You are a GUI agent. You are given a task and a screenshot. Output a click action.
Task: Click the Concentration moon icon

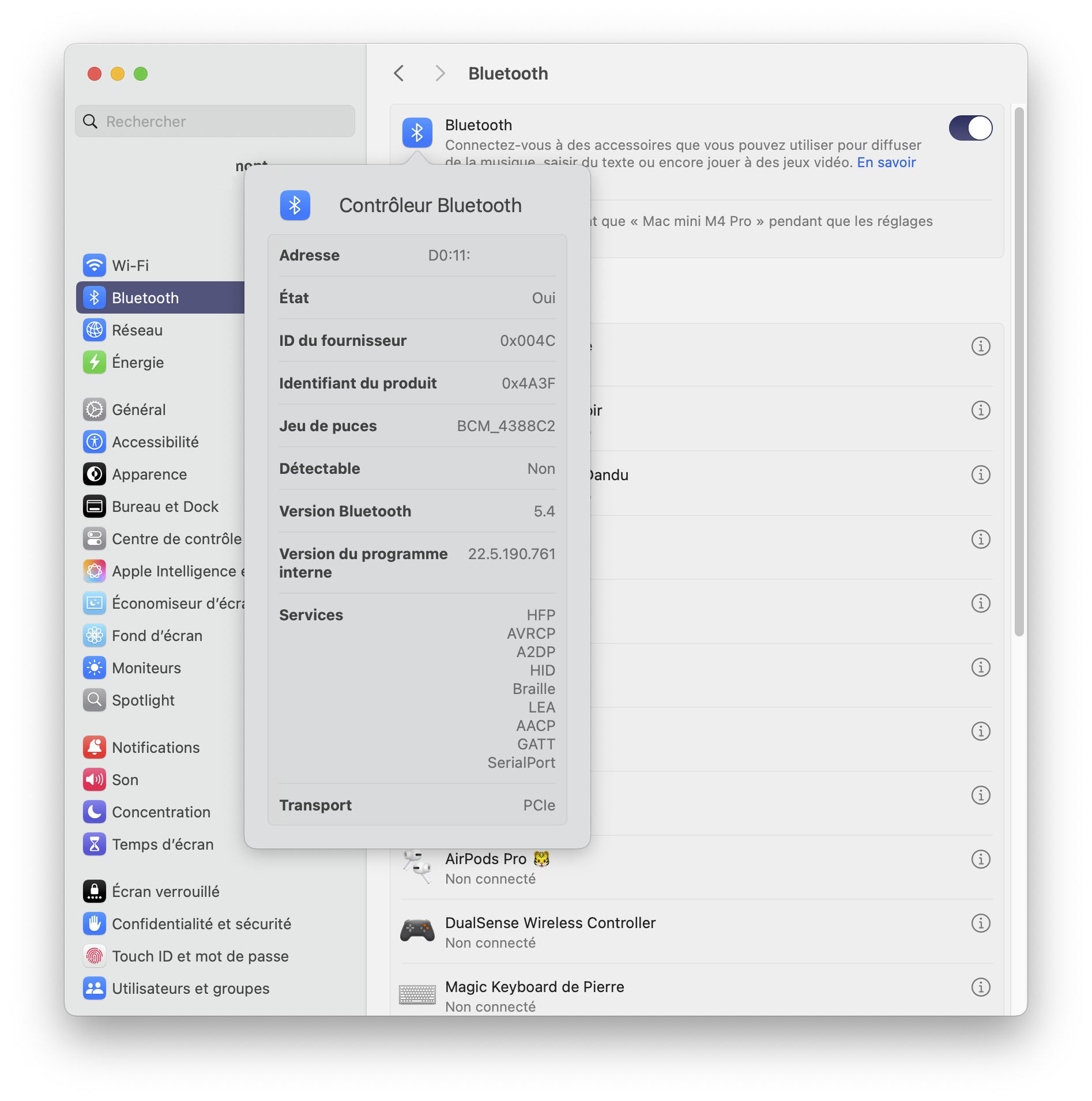point(95,812)
